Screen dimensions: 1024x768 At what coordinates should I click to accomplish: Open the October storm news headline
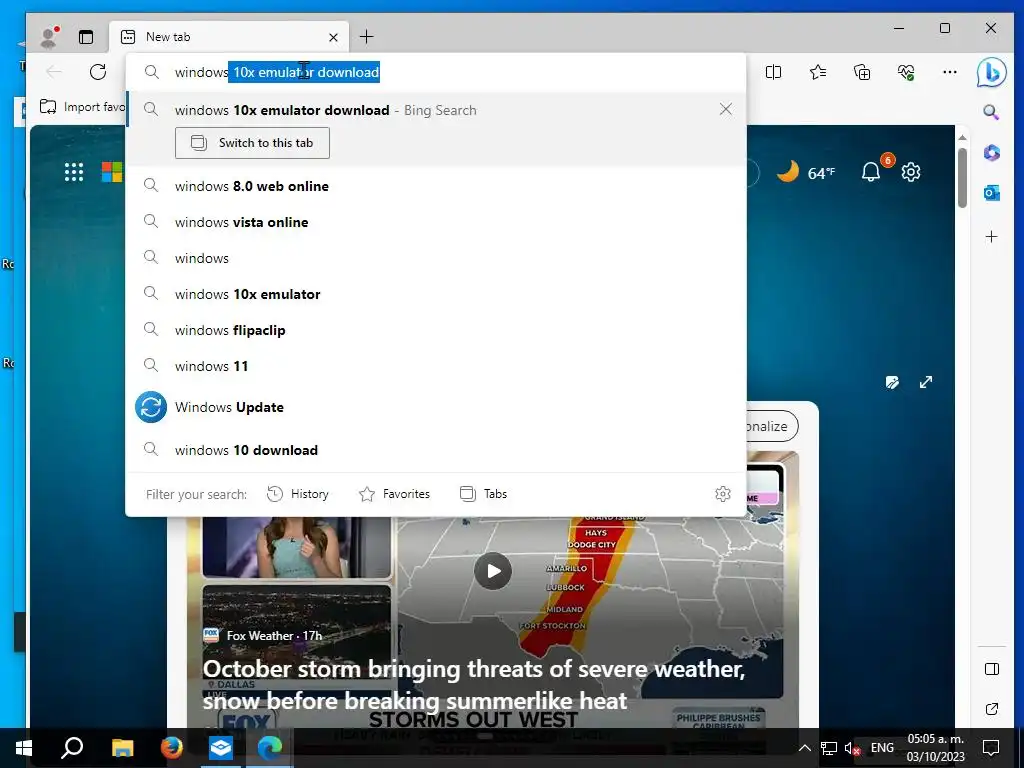[x=473, y=684]
